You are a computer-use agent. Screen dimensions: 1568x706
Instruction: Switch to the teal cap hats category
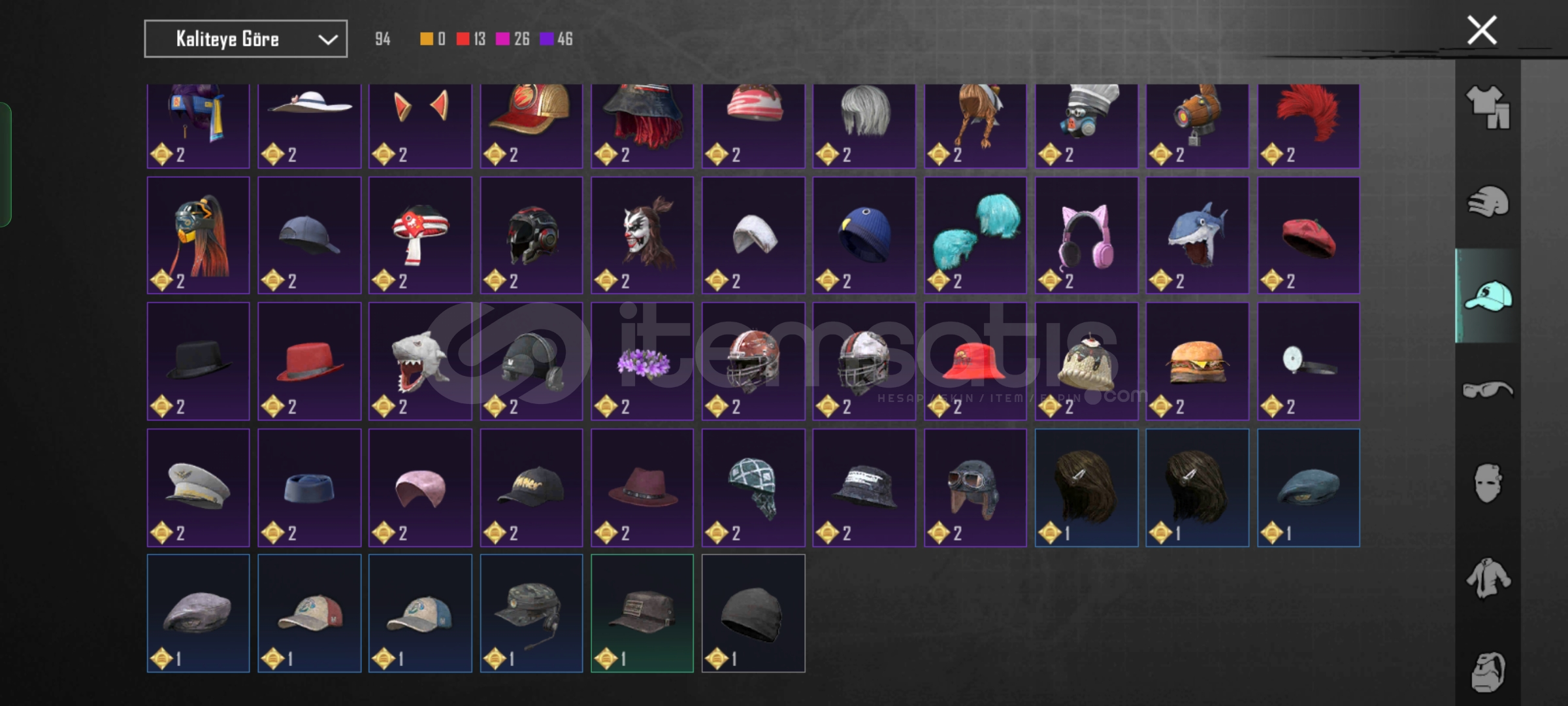(1488, 296)
